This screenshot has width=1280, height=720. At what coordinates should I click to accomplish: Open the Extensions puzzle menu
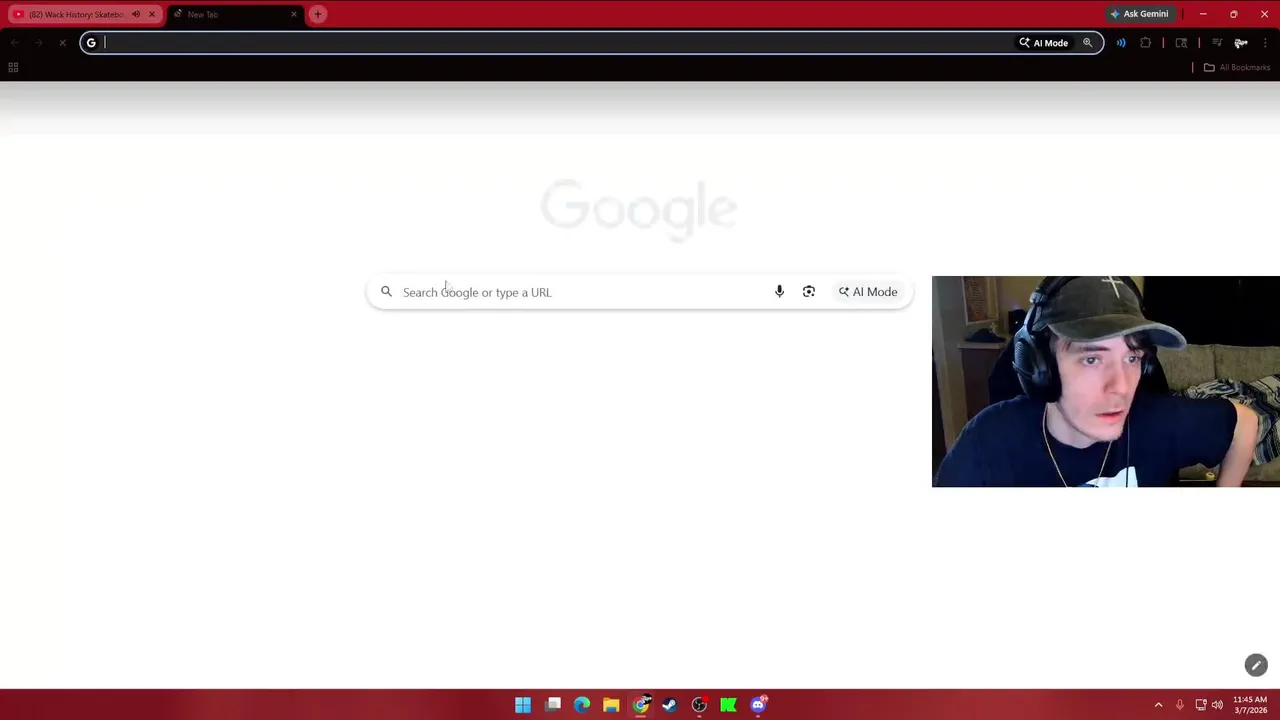coord(1146,43)
